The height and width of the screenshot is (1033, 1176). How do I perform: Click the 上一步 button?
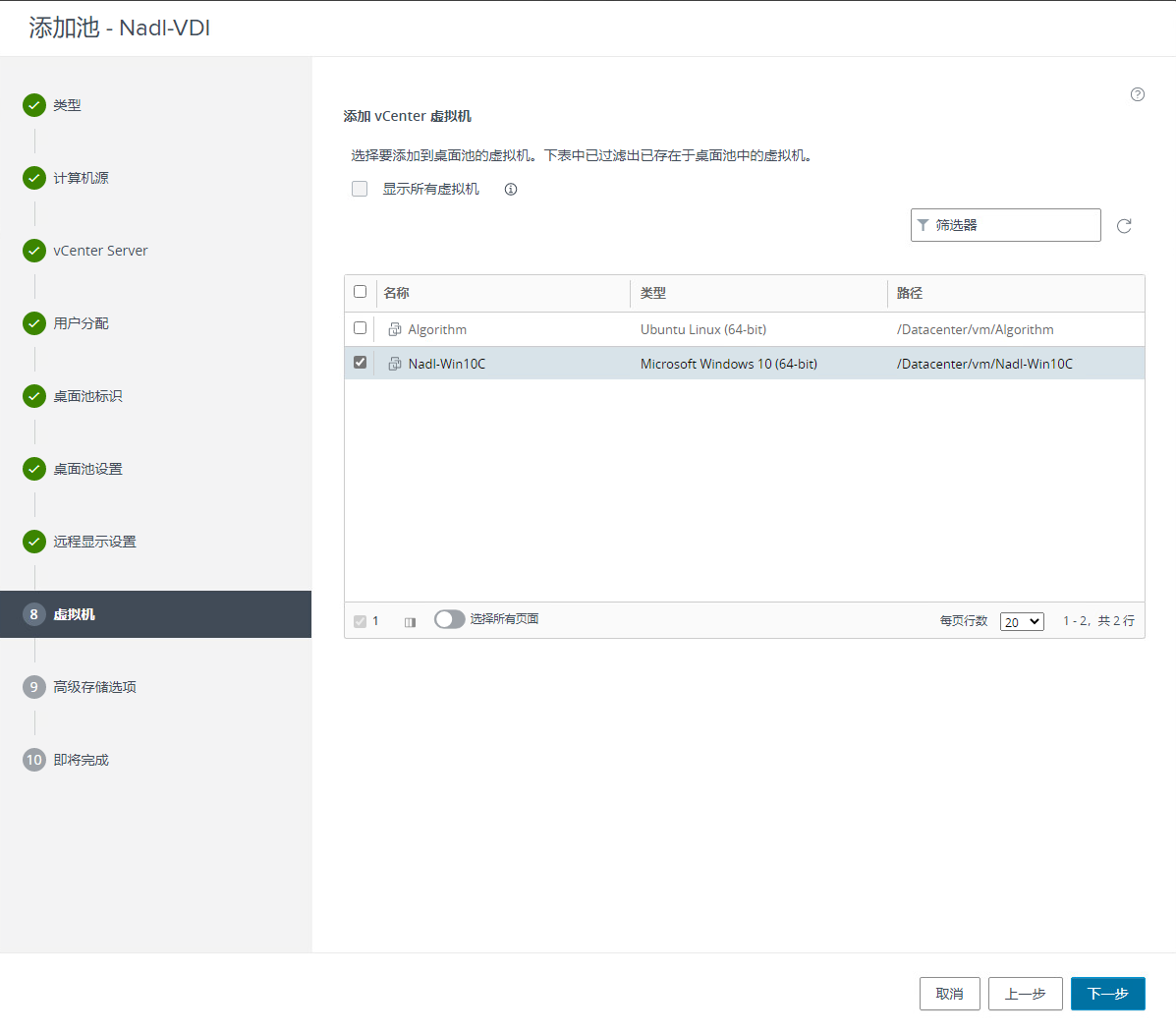[1026, 994]
